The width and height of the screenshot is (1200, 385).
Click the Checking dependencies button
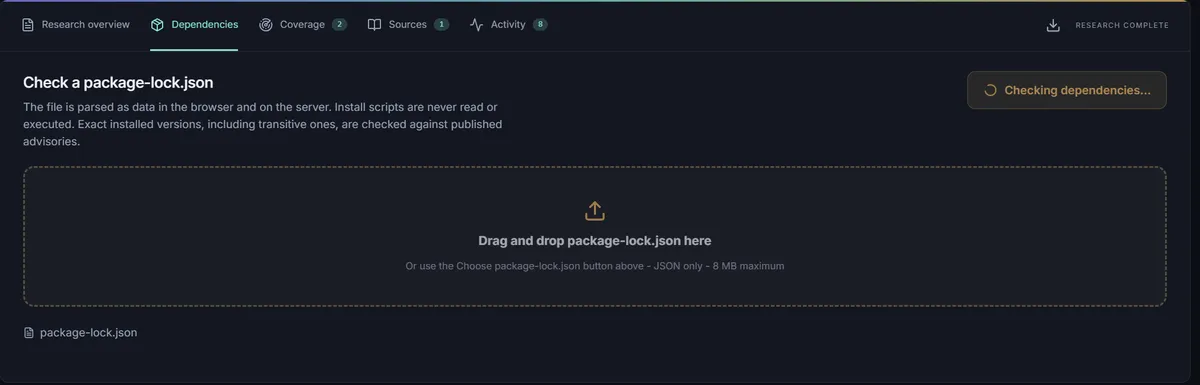coord(1066,90)
